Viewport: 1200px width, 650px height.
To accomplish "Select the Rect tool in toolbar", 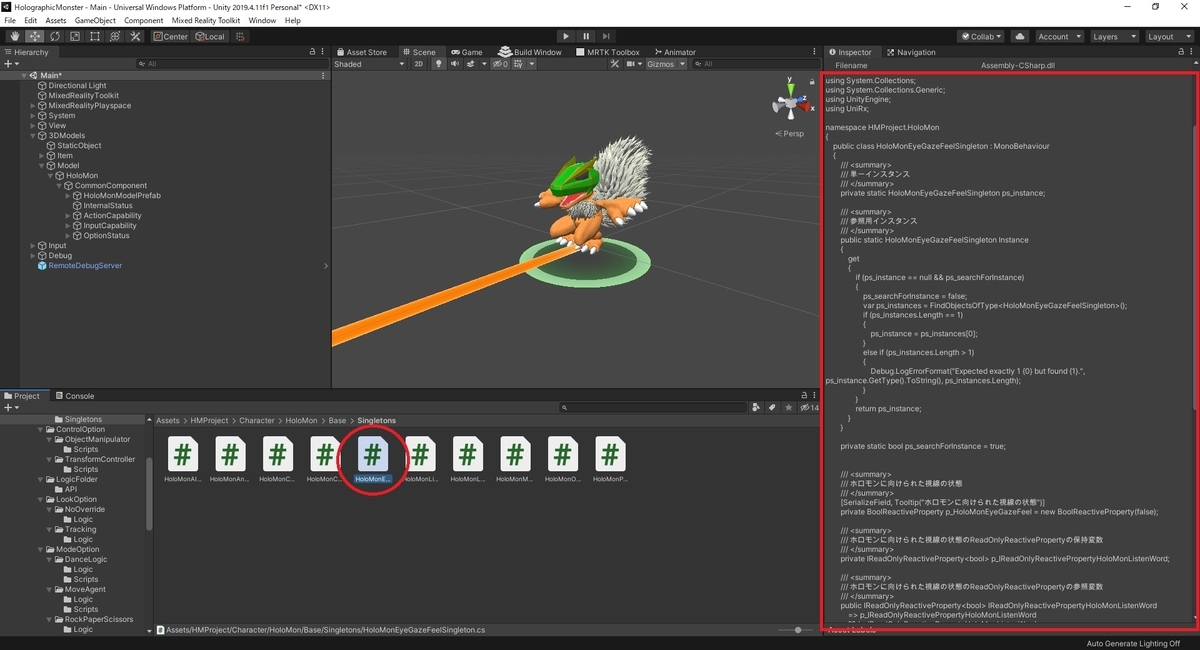I will 94,36.
